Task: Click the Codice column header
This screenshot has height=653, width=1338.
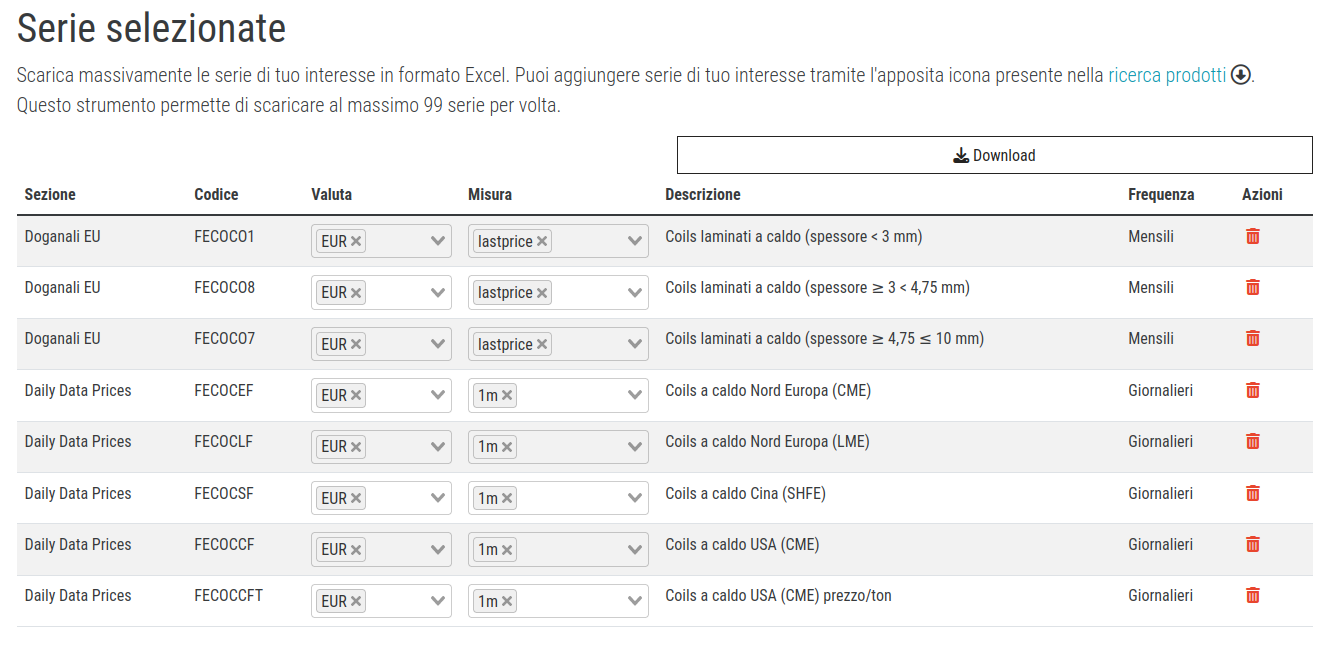Action: [x=216, y=194]
